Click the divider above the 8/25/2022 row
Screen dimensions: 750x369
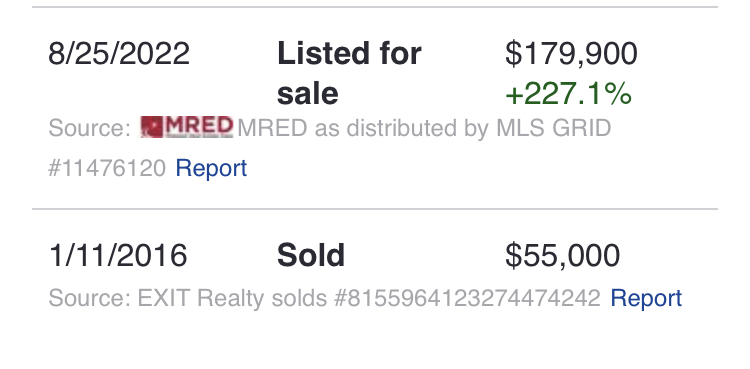click(375, 7)
